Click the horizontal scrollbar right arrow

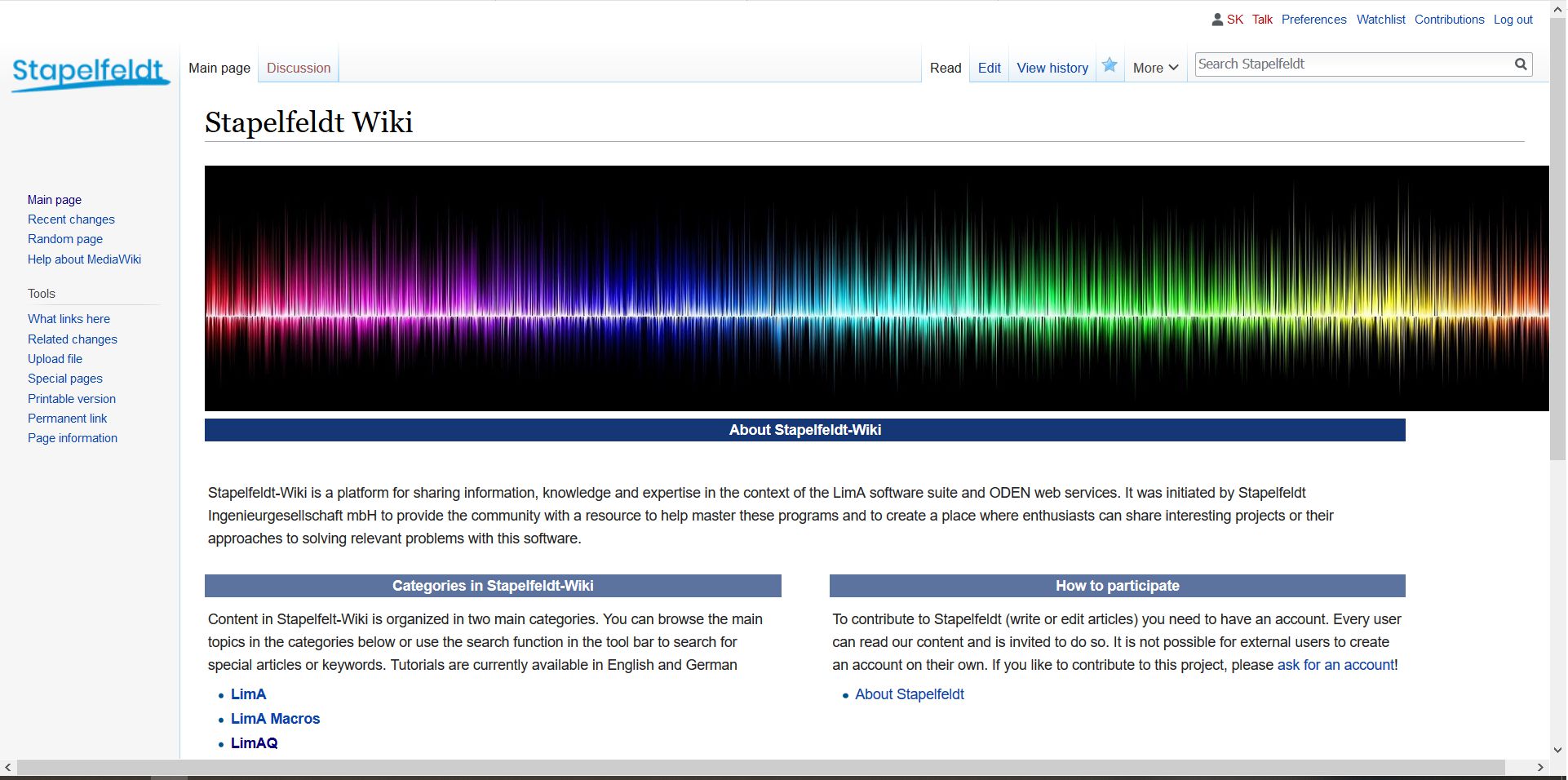point(1540,768)
